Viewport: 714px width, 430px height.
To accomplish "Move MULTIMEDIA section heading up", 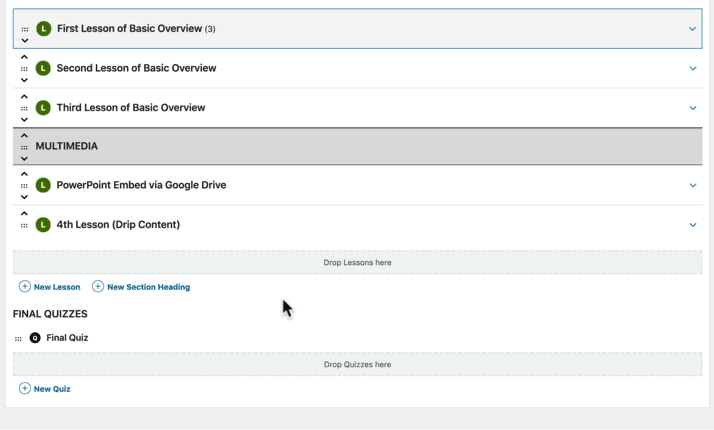I will coord(24,136).
